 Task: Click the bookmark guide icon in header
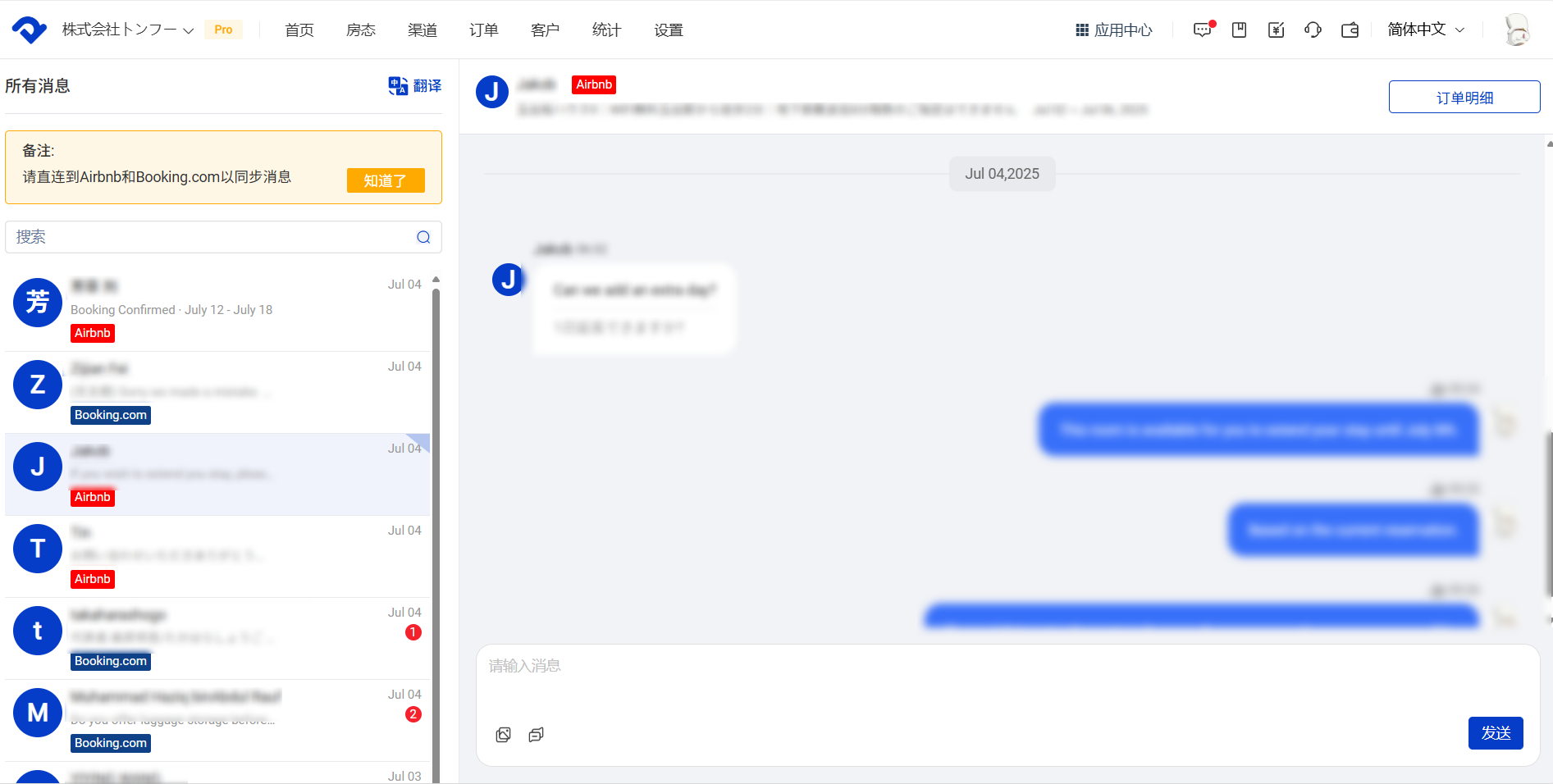[1240, 30]
